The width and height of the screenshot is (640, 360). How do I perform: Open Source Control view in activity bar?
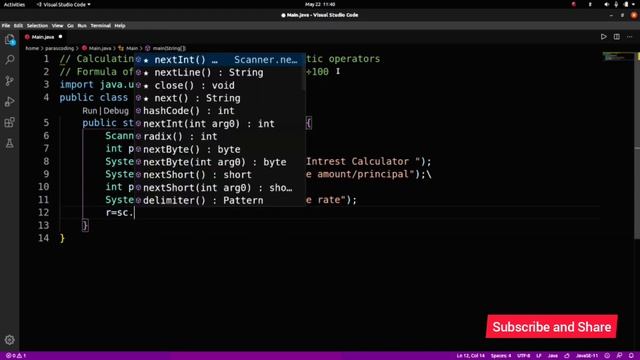[x=10, y=80]
